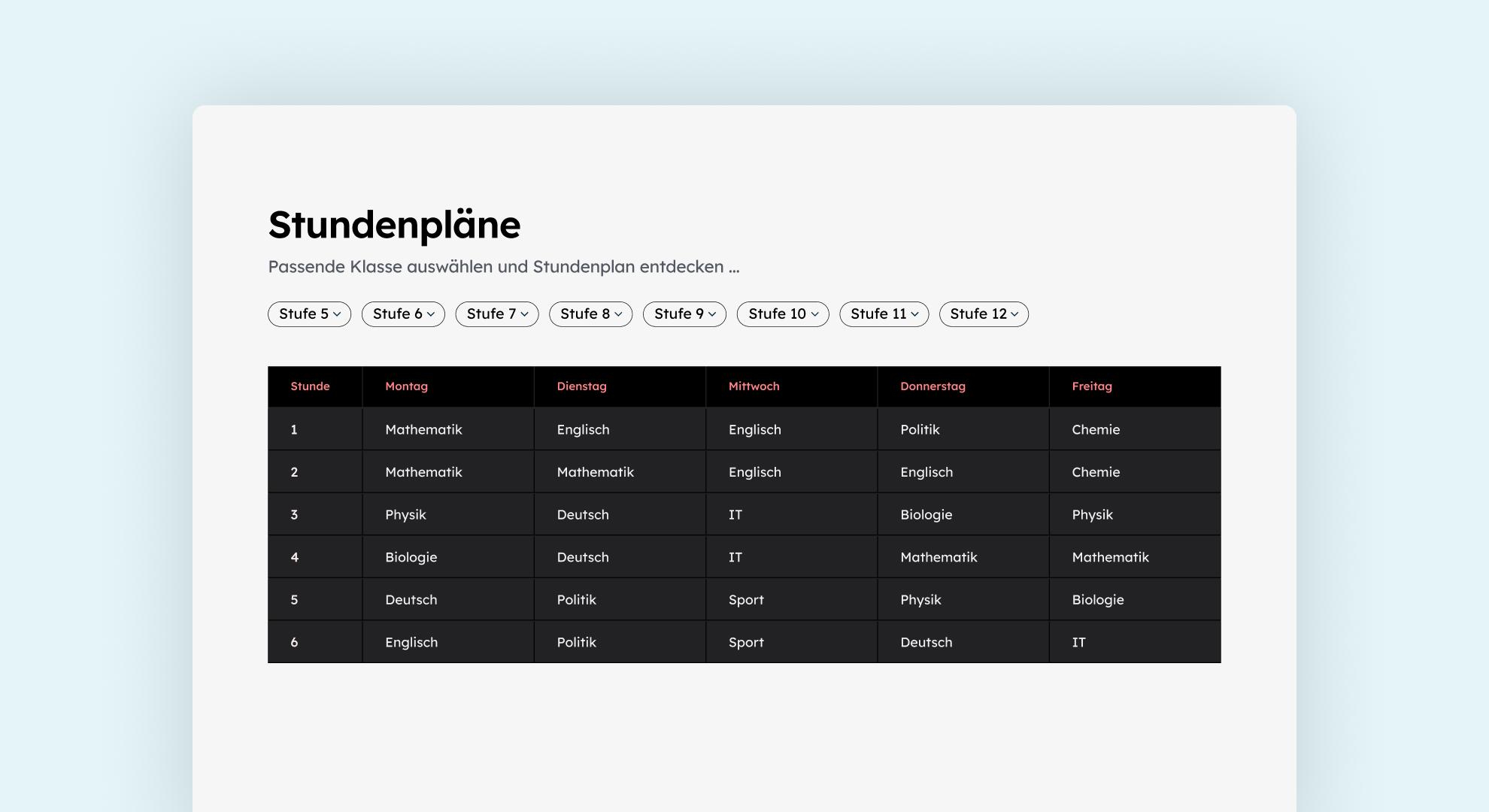Select Chemie in Freitag hour 1

click(x=1135, y=429)
